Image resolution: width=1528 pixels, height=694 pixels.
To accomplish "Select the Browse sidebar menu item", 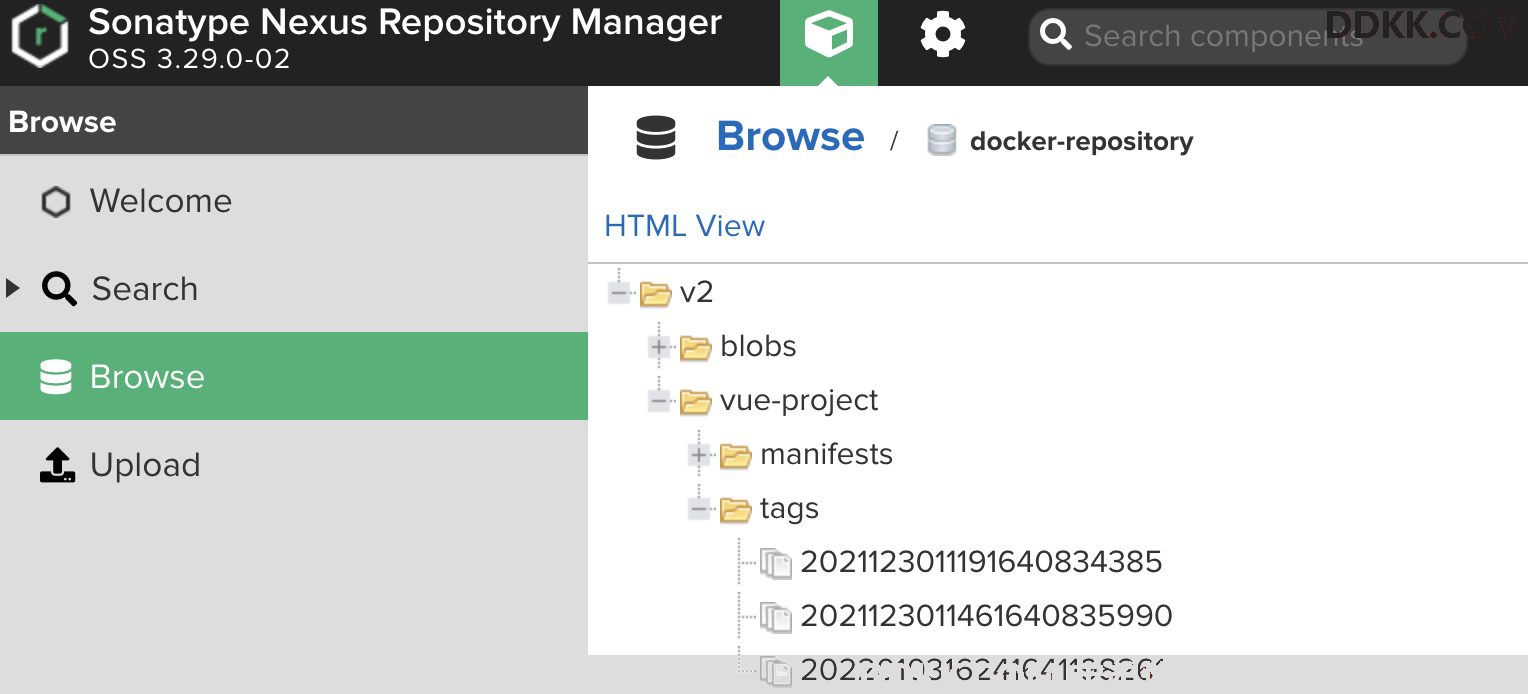I will coord(294,376).
